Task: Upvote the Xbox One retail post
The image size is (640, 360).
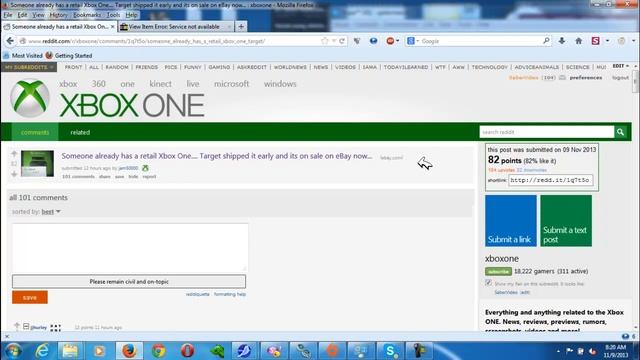Action: coord(14,154)
